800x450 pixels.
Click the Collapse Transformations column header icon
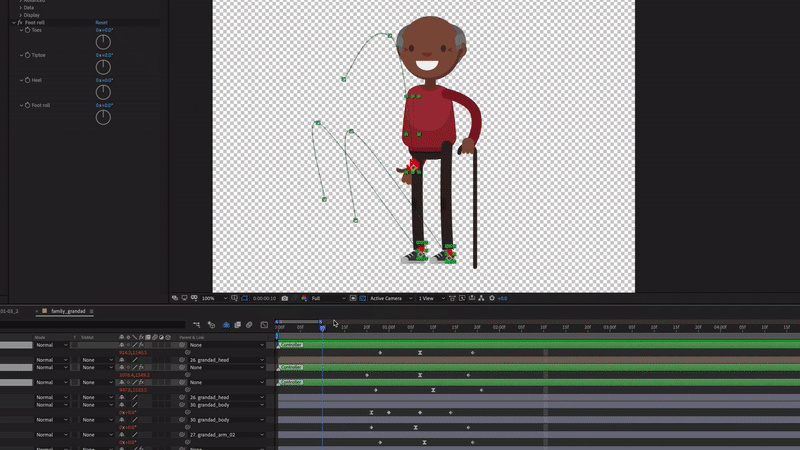pyautogui.click(x=128, y=337)
